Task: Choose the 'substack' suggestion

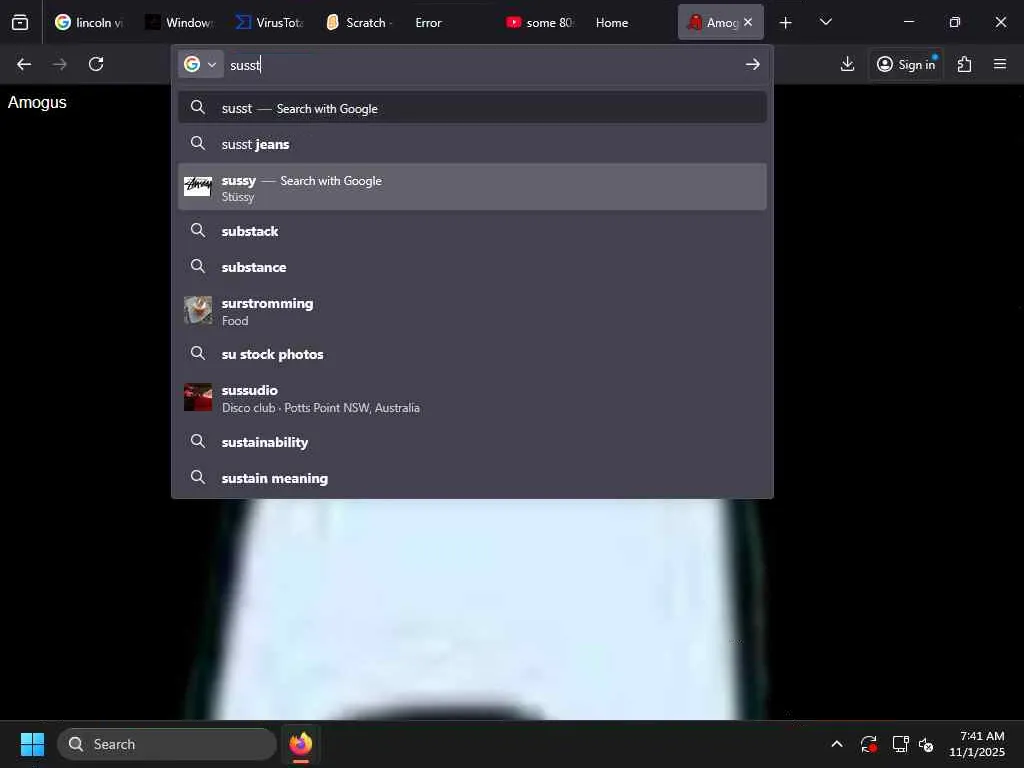Action: 472,231
